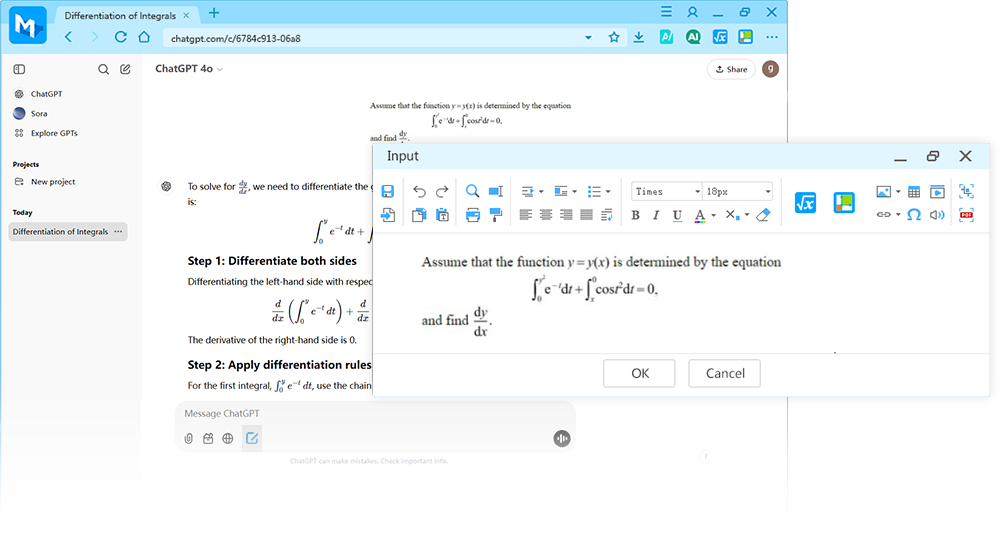
Task: Bookmark the page with the star icon
Action: click(614, 38)
